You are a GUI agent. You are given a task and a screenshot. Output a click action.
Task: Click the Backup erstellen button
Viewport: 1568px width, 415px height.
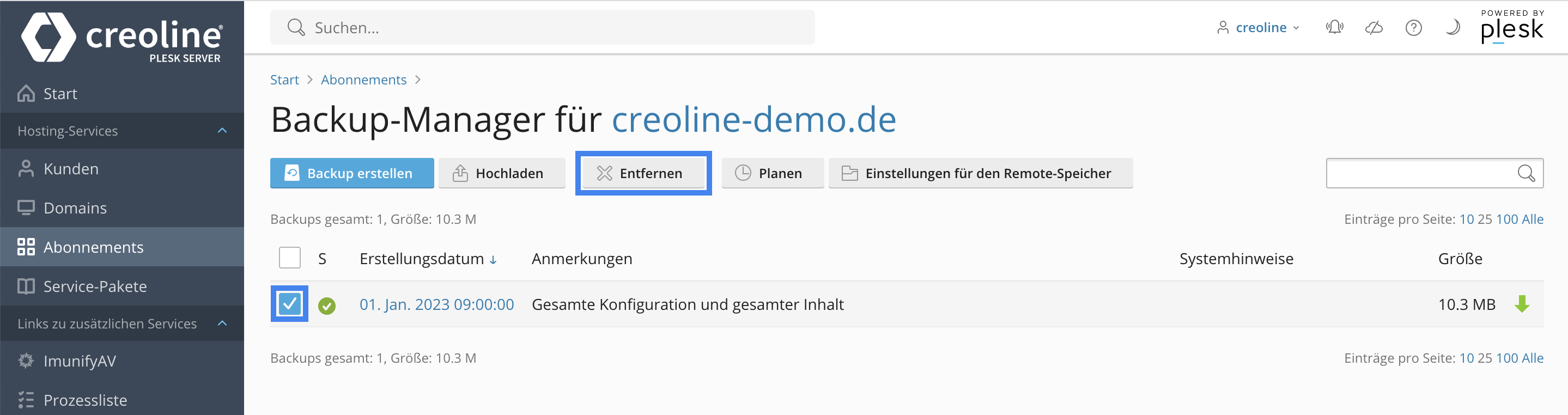coord(352,173)
